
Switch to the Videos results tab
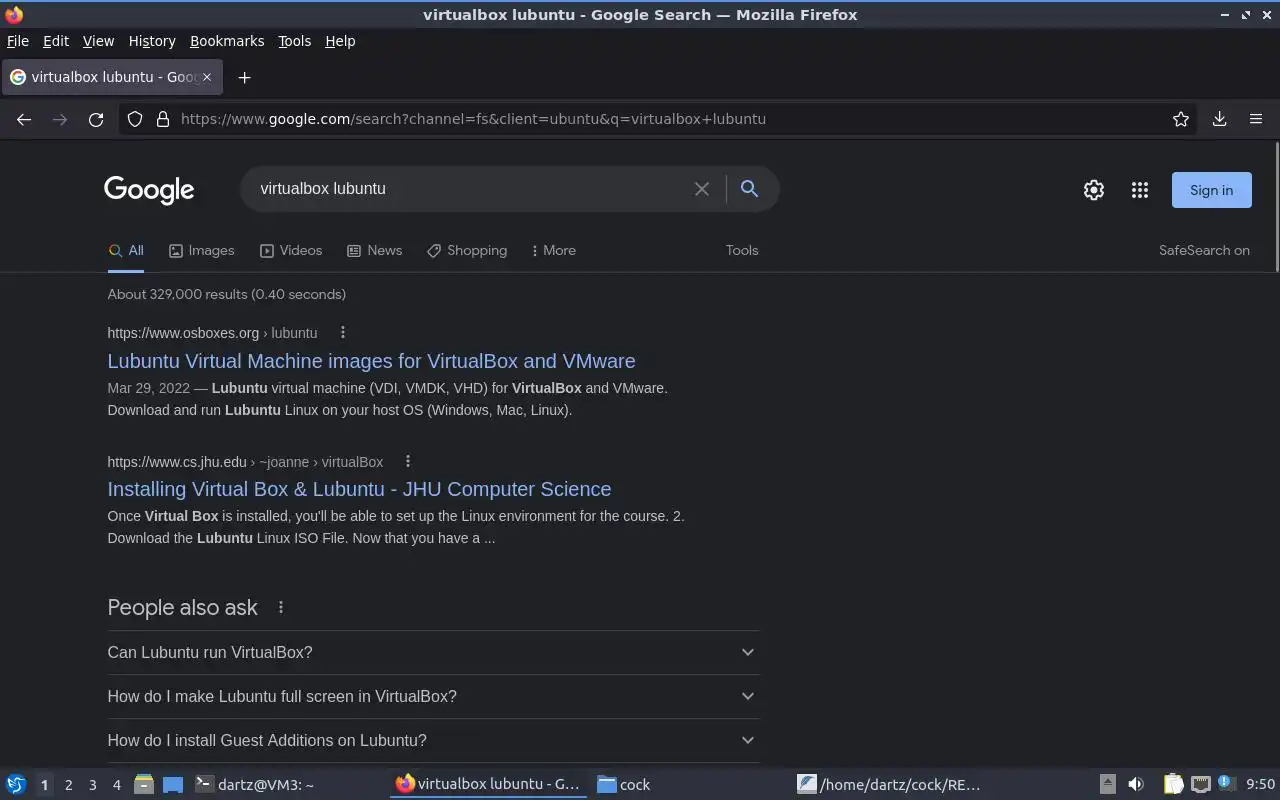coord(291,251)
